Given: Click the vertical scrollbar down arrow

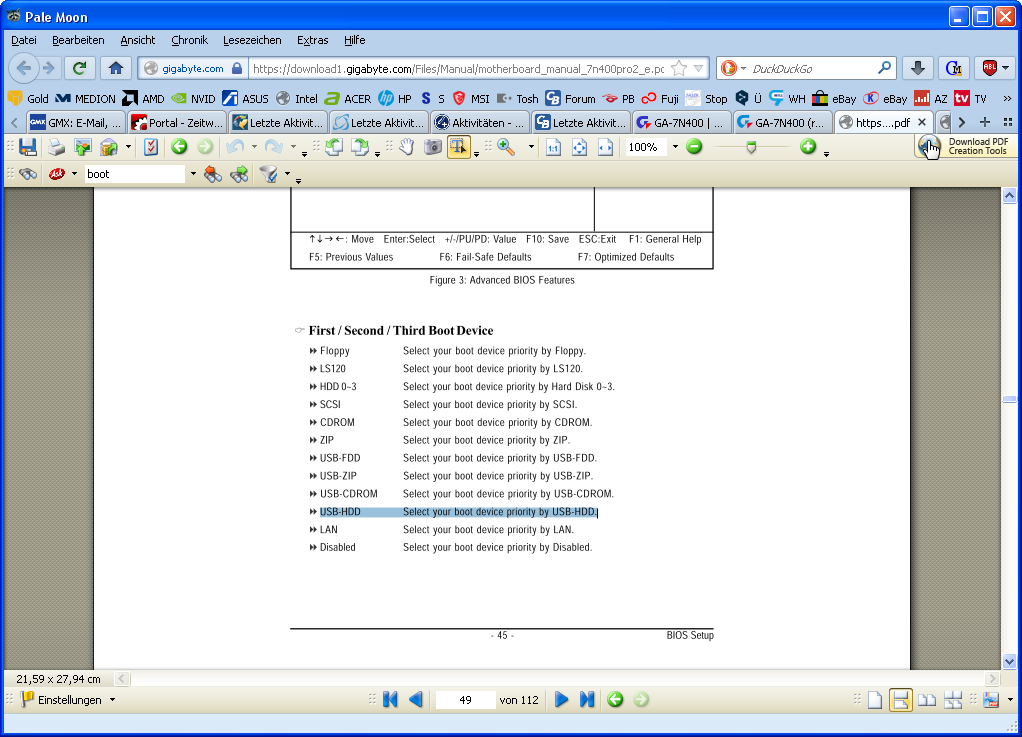Looking at the screenshot, I should (x=1009, y=661).
